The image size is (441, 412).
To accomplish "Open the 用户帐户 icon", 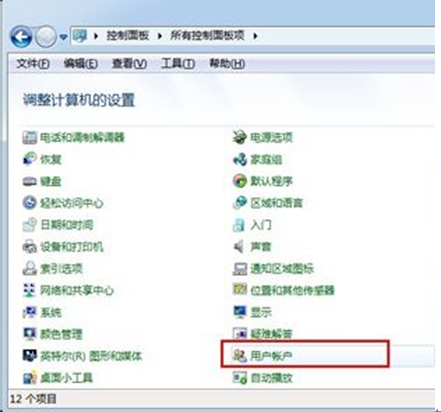I will [239, 356].
